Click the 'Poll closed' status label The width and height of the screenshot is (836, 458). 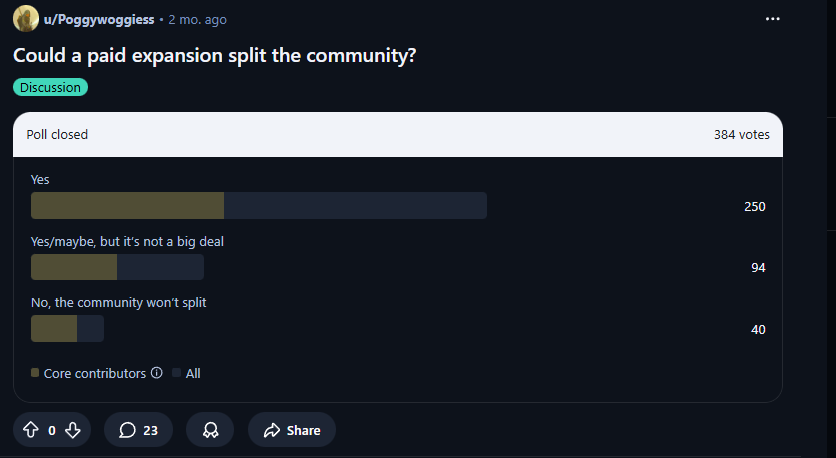click(57, 134)
